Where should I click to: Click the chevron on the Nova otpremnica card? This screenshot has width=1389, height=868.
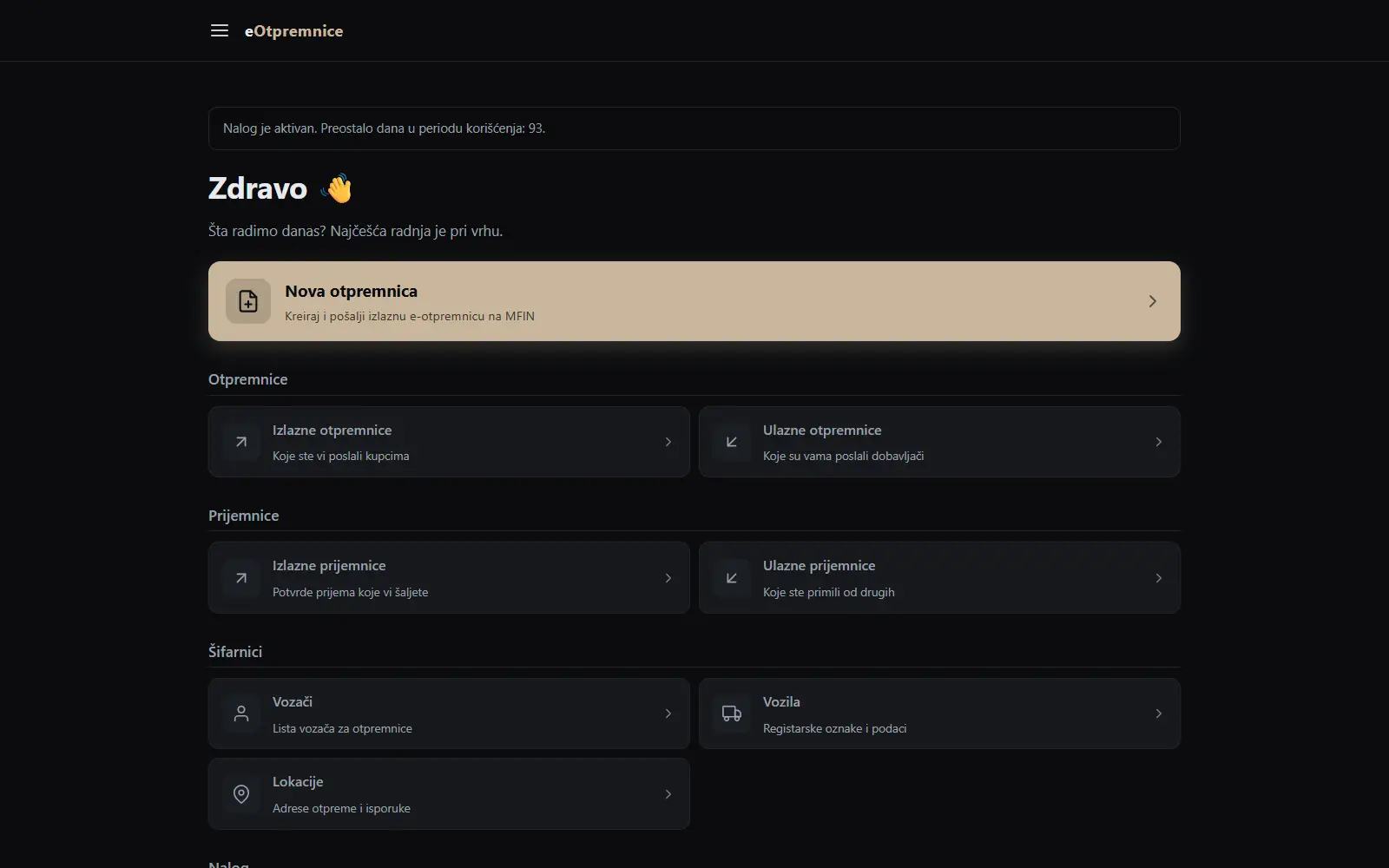tap(1153, 301)
